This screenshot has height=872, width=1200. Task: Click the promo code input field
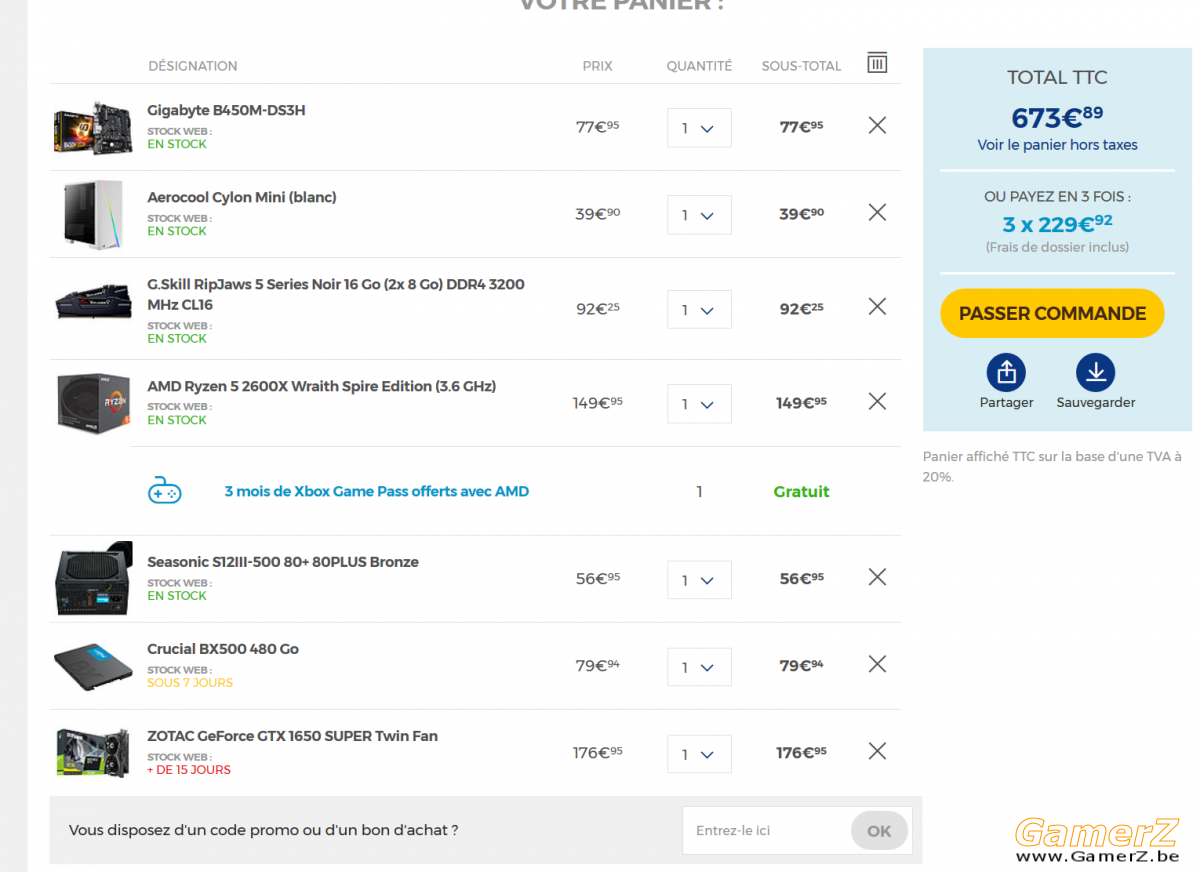(767, 830)
